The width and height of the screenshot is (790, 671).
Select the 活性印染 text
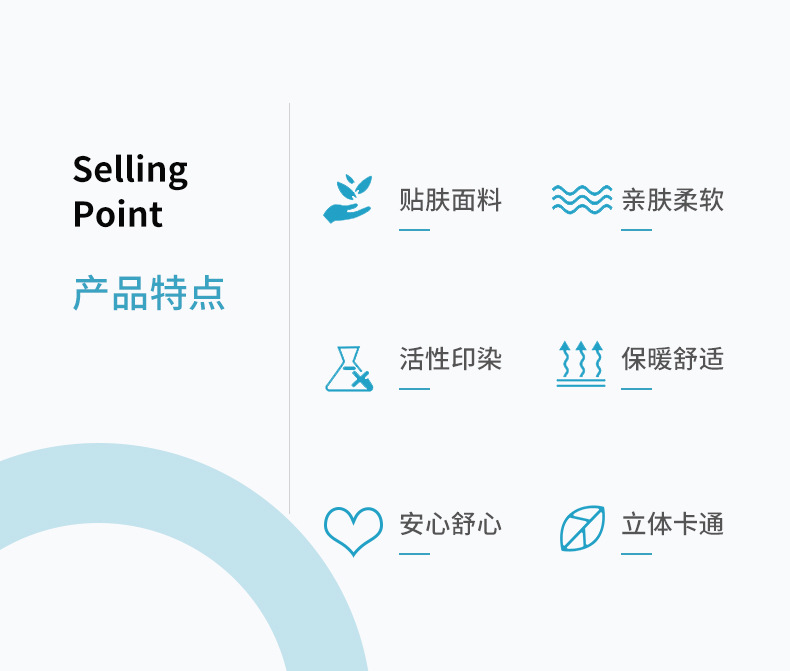(450, 360)
